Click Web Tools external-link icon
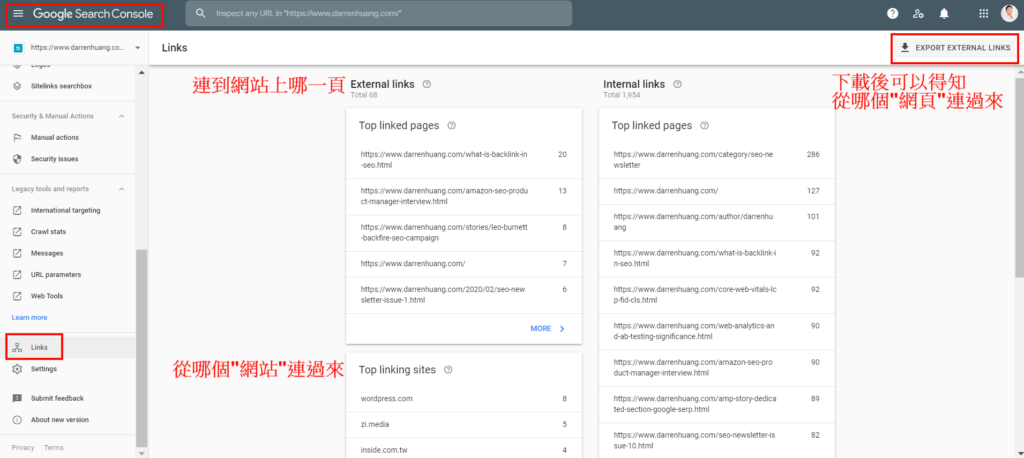 click(18, 296)
